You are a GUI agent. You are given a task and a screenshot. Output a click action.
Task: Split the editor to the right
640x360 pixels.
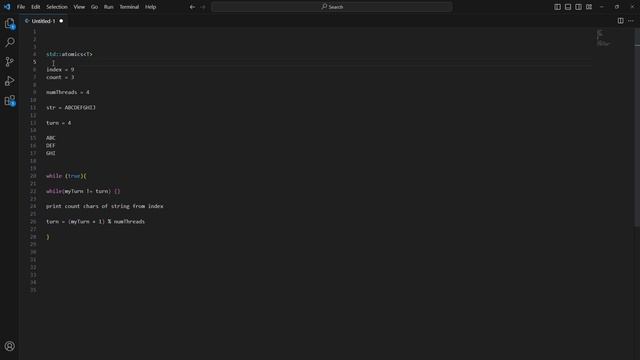620,21
